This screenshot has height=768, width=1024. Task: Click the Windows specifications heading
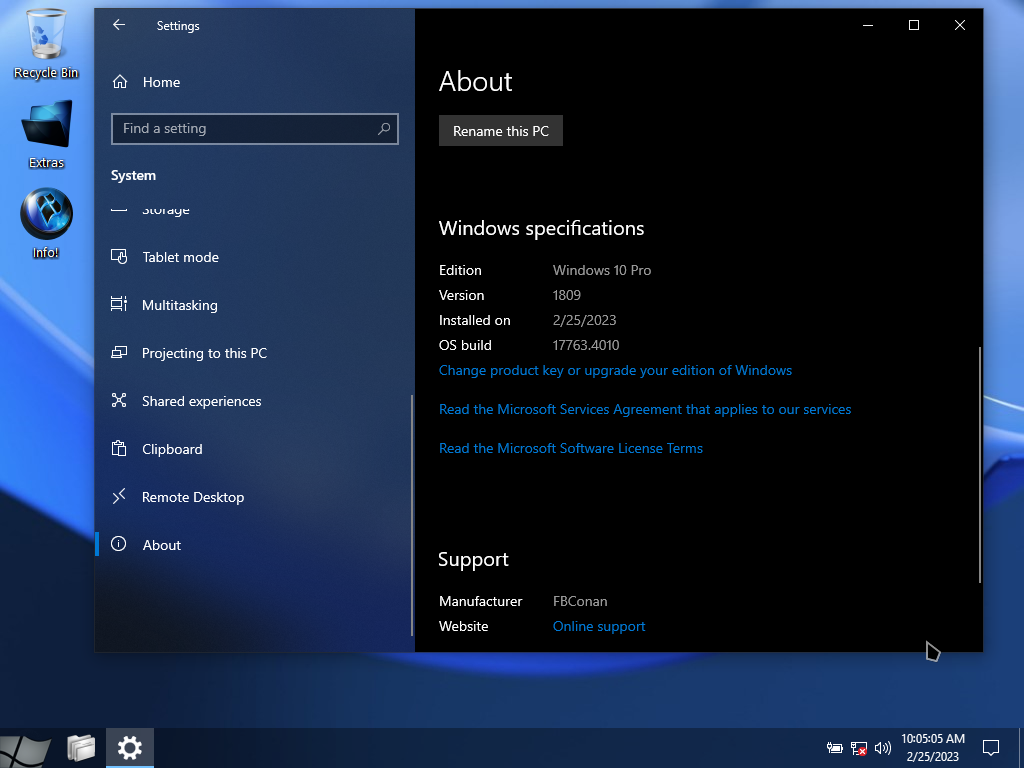click(541, 228)
